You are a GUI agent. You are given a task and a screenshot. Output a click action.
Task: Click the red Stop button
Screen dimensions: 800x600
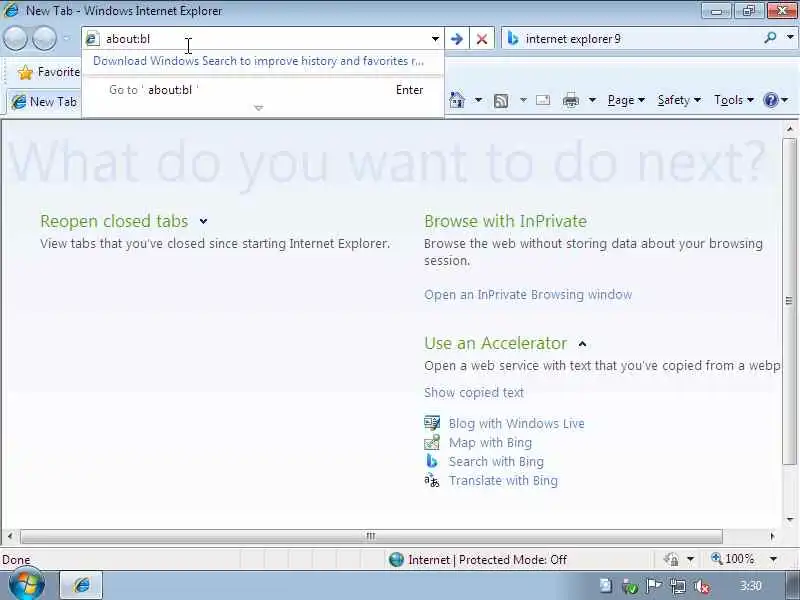coord(482,39)
